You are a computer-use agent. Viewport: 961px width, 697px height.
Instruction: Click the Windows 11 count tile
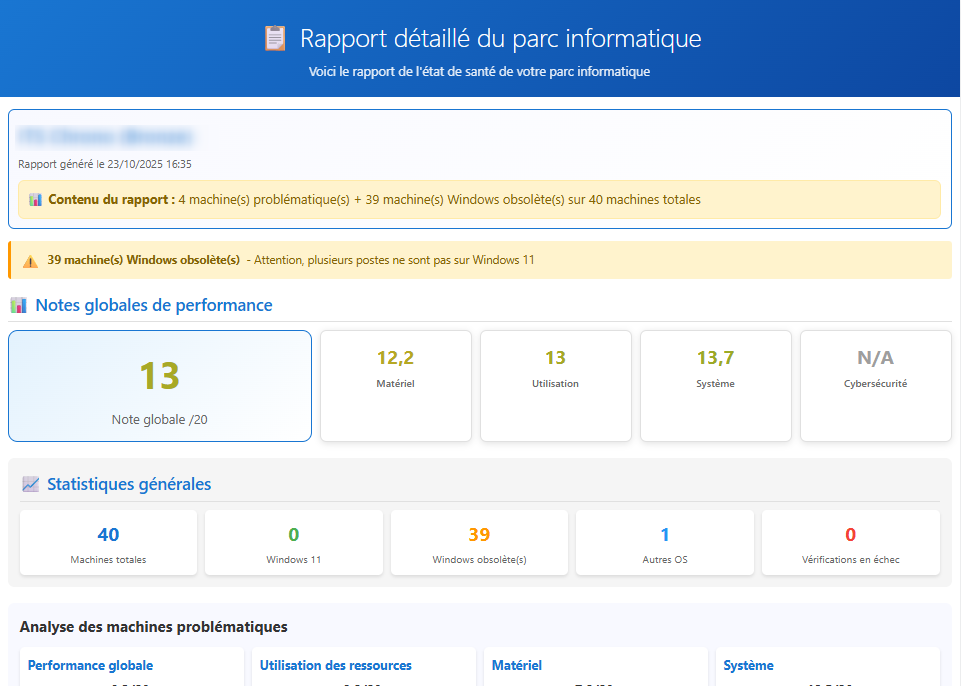tap(293, 543)
